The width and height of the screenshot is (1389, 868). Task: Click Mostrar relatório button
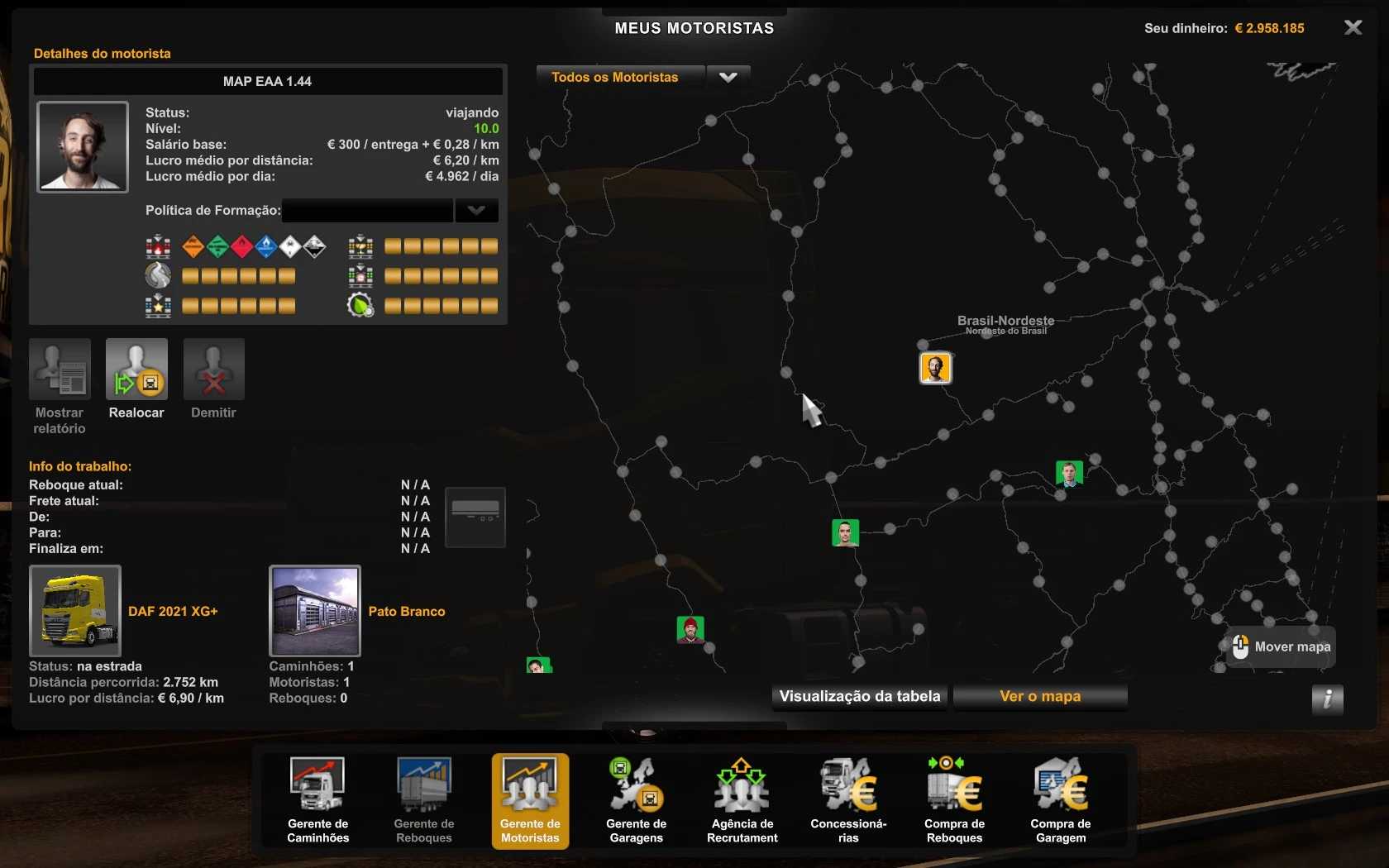pyautogui.click(x=60, y=370)
